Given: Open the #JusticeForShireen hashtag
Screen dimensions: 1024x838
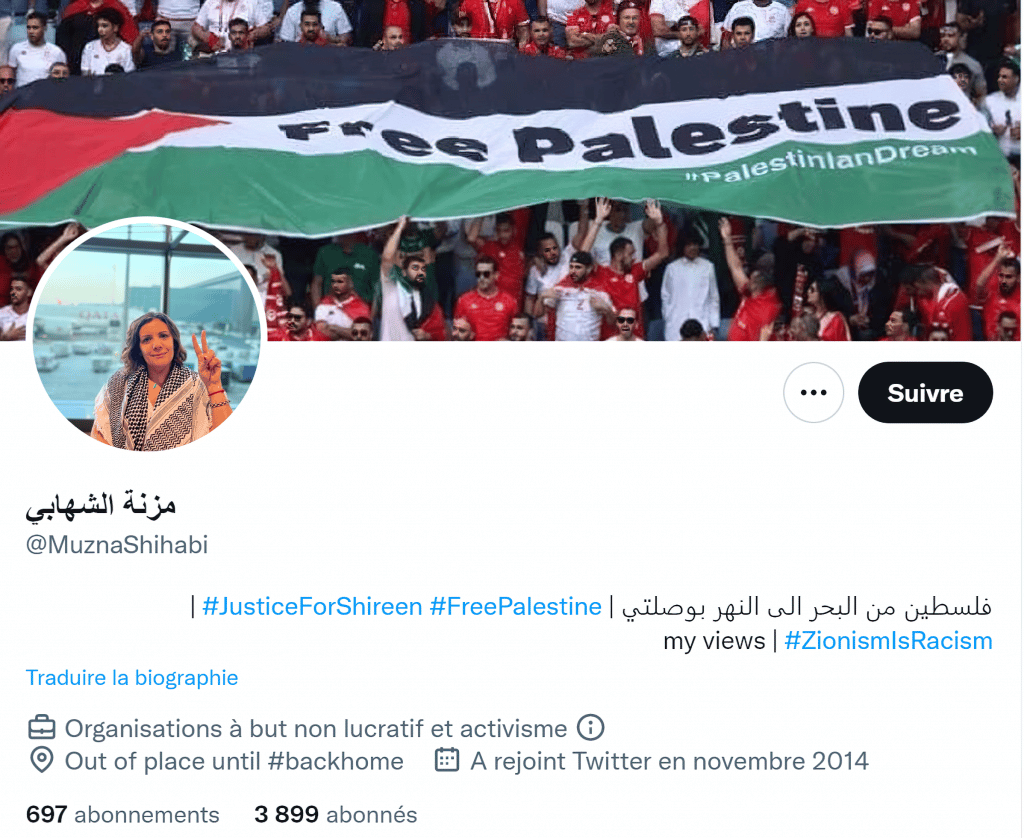Looking at the screenshot, I should coord(312,607).
